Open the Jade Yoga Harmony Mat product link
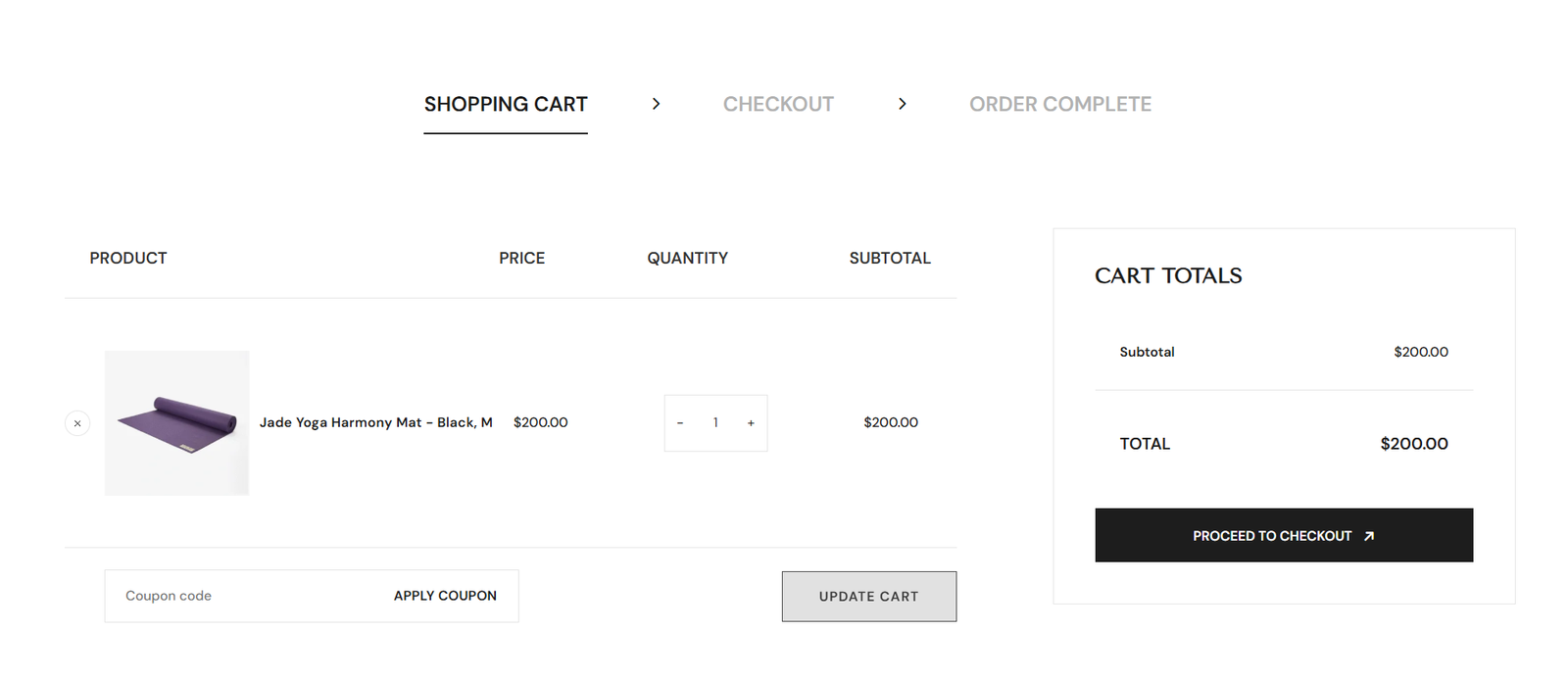The image size is (1568, 679). pyautogui.click(x=375, y=422)
